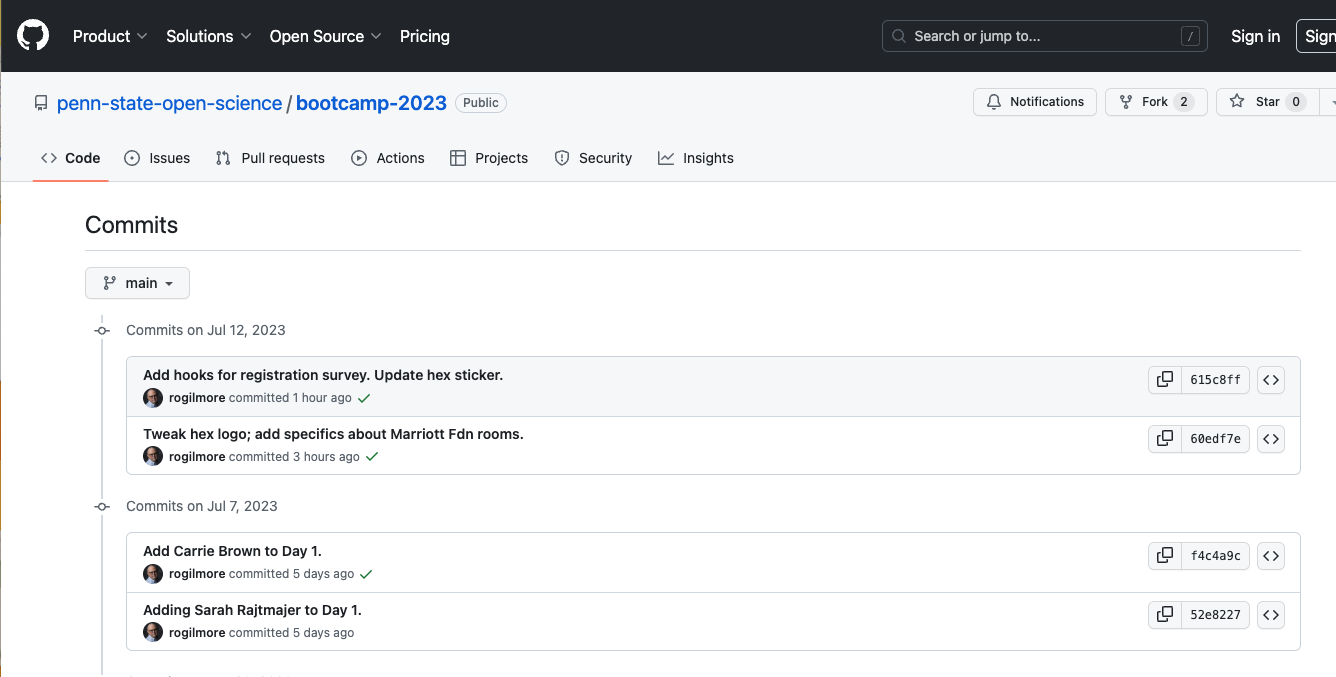Screen dimensions: 1336x677
Task: Copy full SHA for commit 615c8ff
Action: click(1165, 380)
